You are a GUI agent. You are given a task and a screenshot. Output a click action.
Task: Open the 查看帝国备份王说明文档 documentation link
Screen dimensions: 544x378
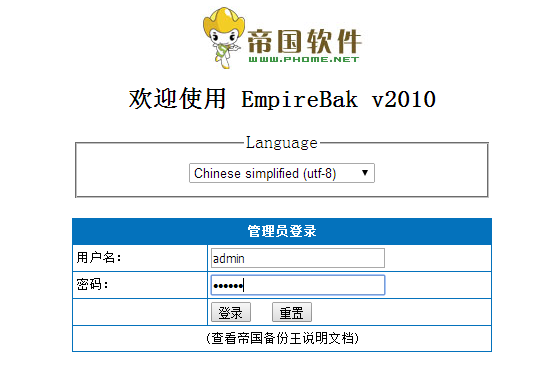[x=282, y=338]
